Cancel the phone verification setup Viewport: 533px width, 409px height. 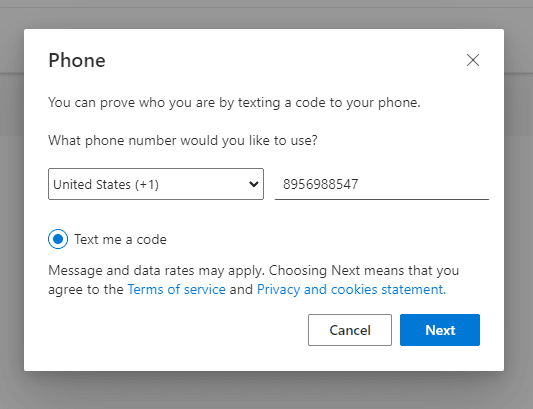coord(350,330)
